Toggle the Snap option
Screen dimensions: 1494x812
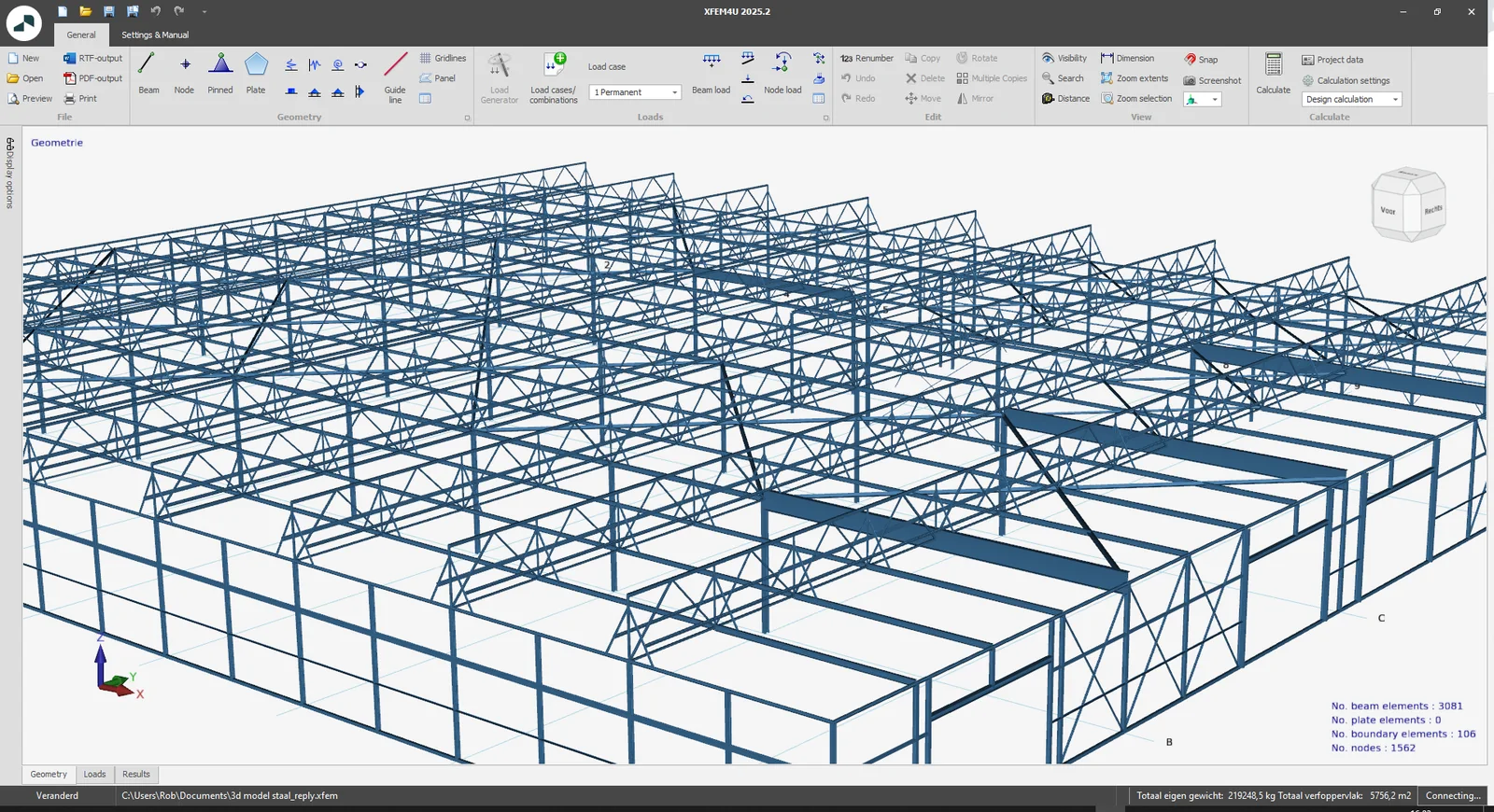tap(1201, 59)
